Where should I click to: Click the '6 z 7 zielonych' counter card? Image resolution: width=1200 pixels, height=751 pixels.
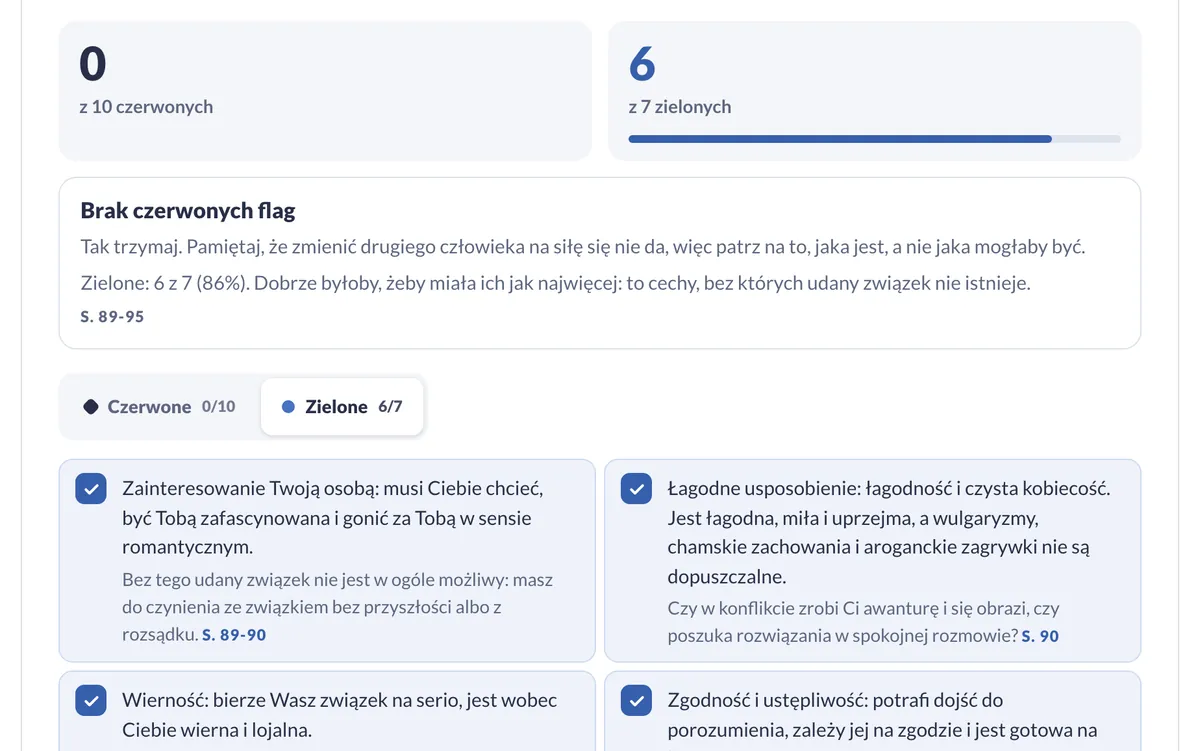point(874,91)
